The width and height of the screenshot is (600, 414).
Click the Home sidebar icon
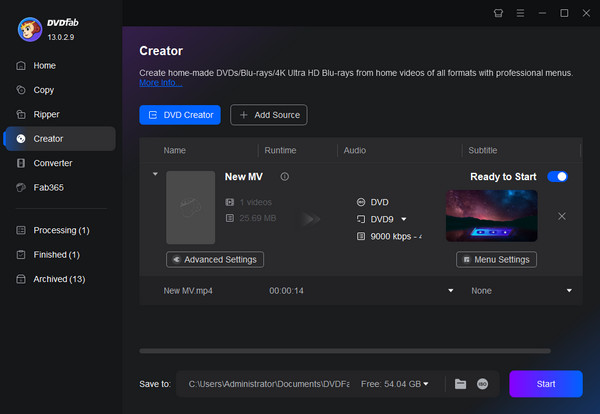21,65
